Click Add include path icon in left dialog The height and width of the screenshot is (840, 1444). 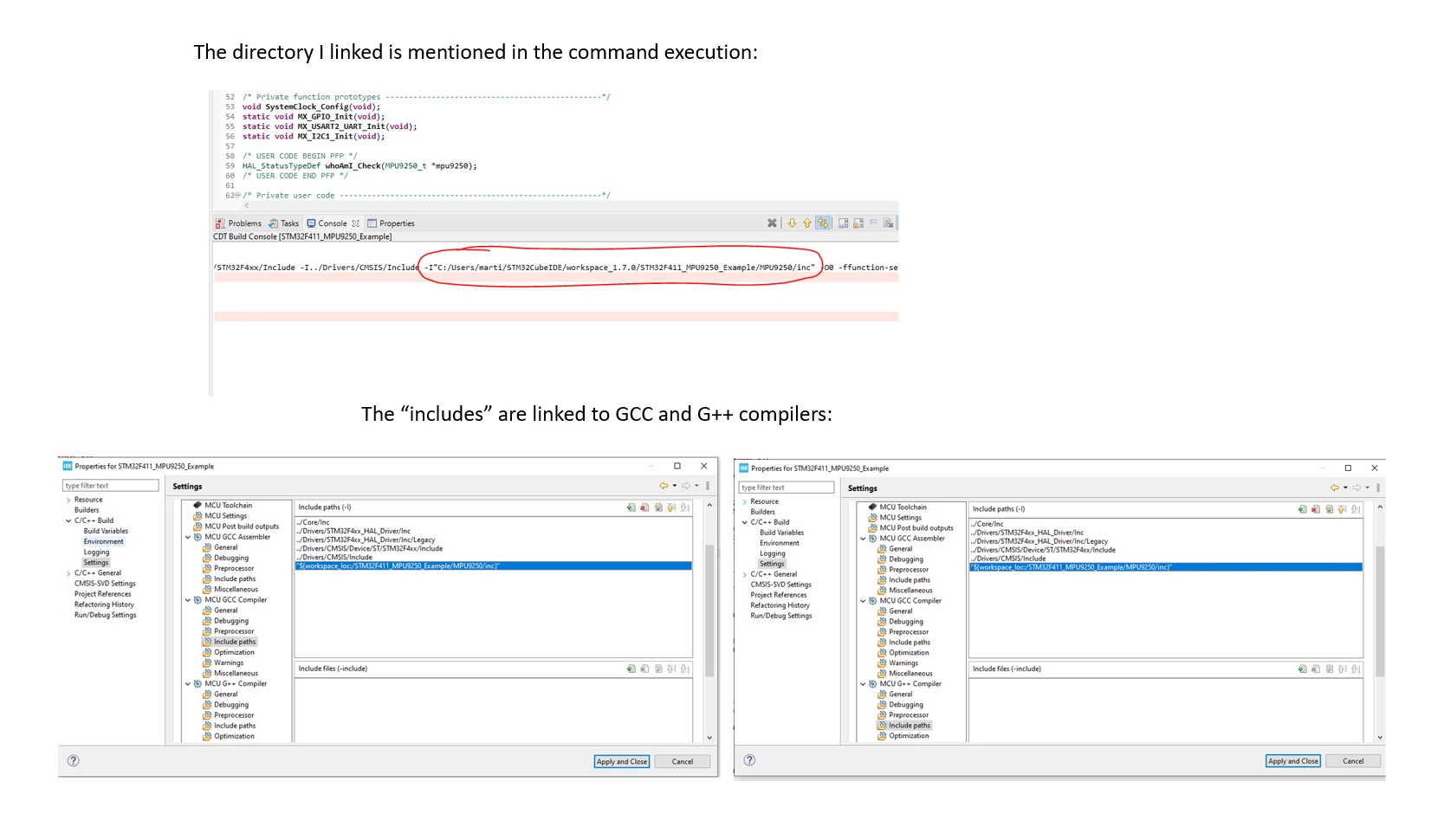click(631, 507)
